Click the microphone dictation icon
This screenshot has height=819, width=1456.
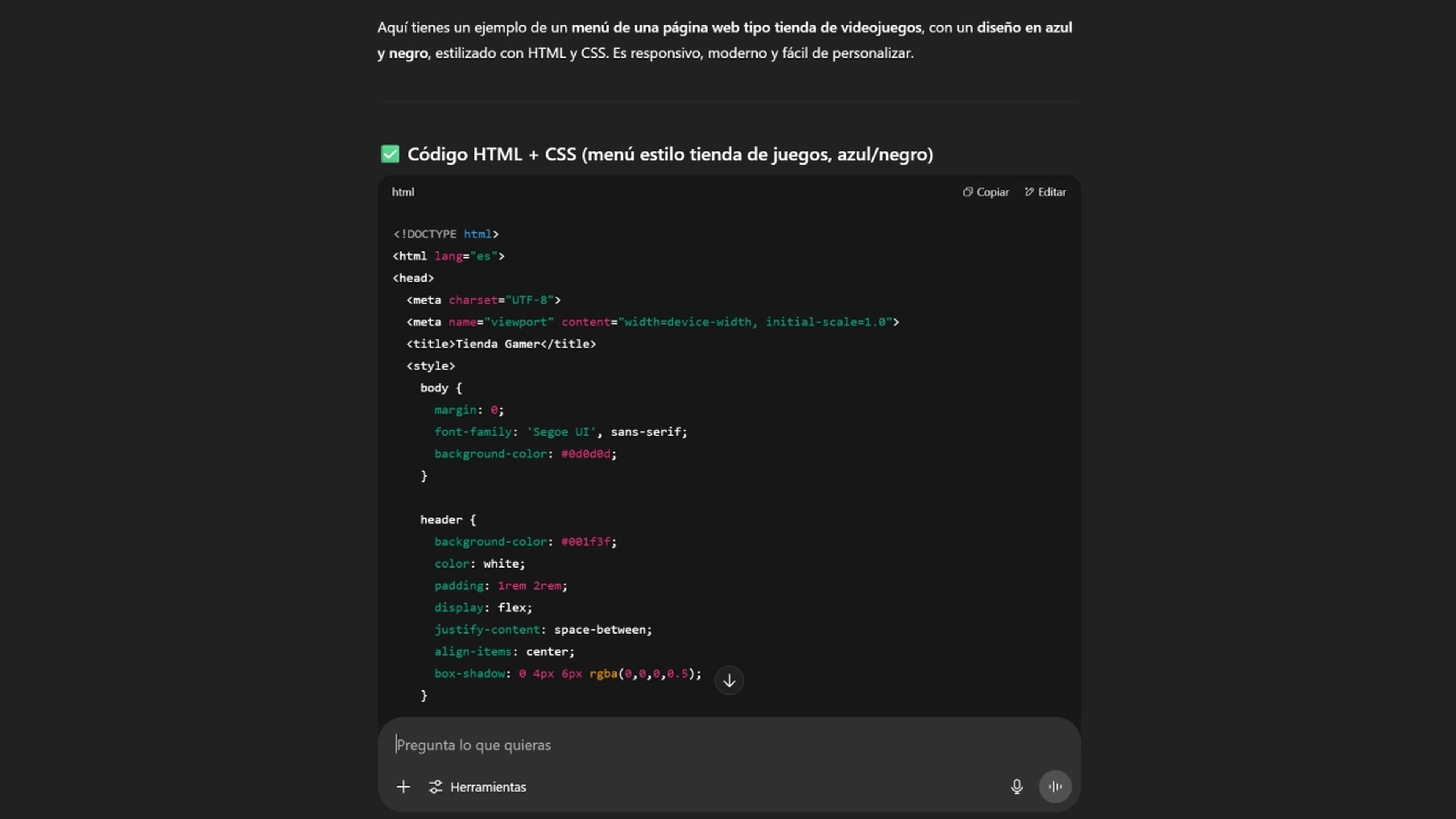point(1016,787)
